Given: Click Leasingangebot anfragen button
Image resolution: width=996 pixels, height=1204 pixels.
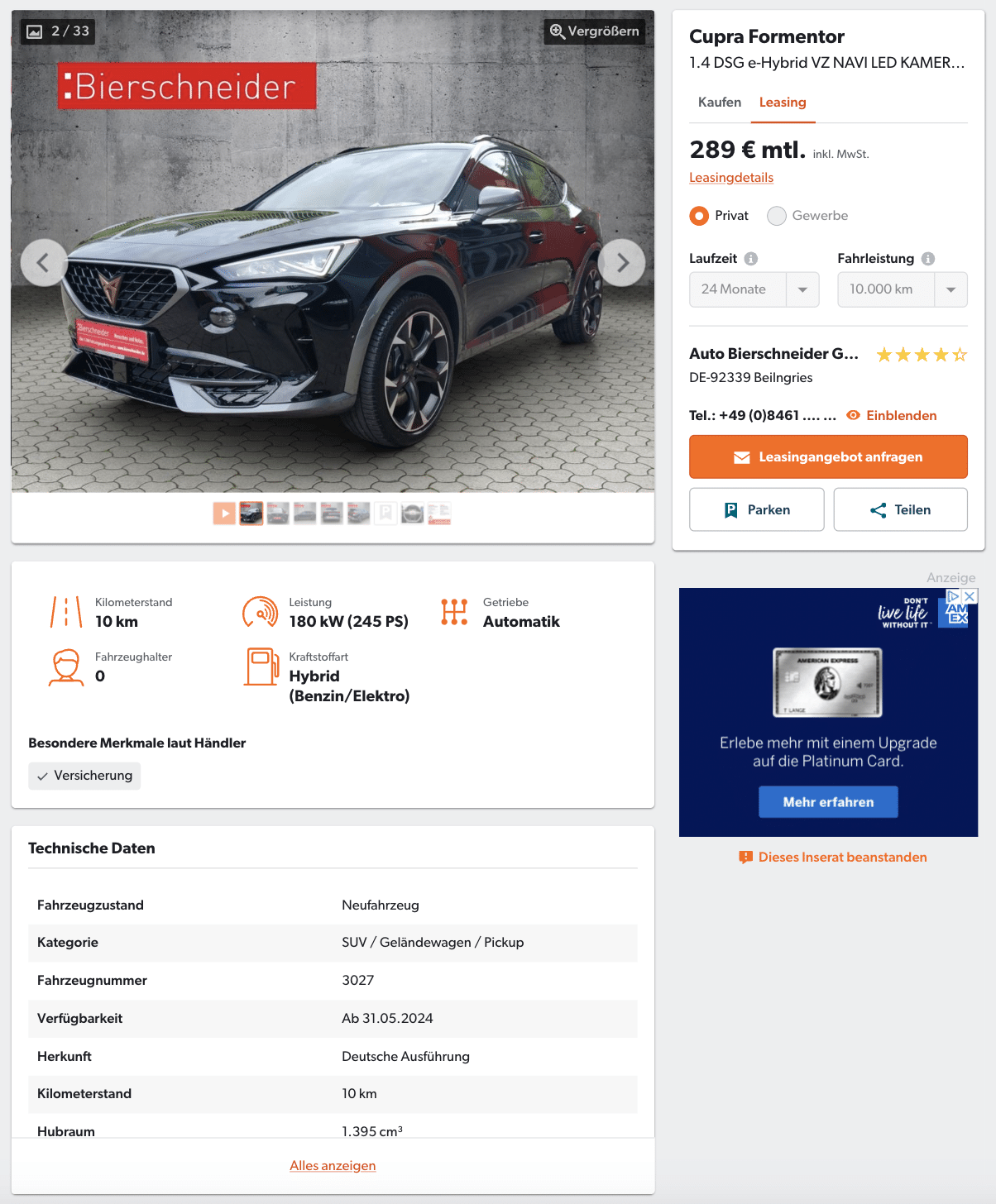Looking at the screenshot, I should [828, 456].
